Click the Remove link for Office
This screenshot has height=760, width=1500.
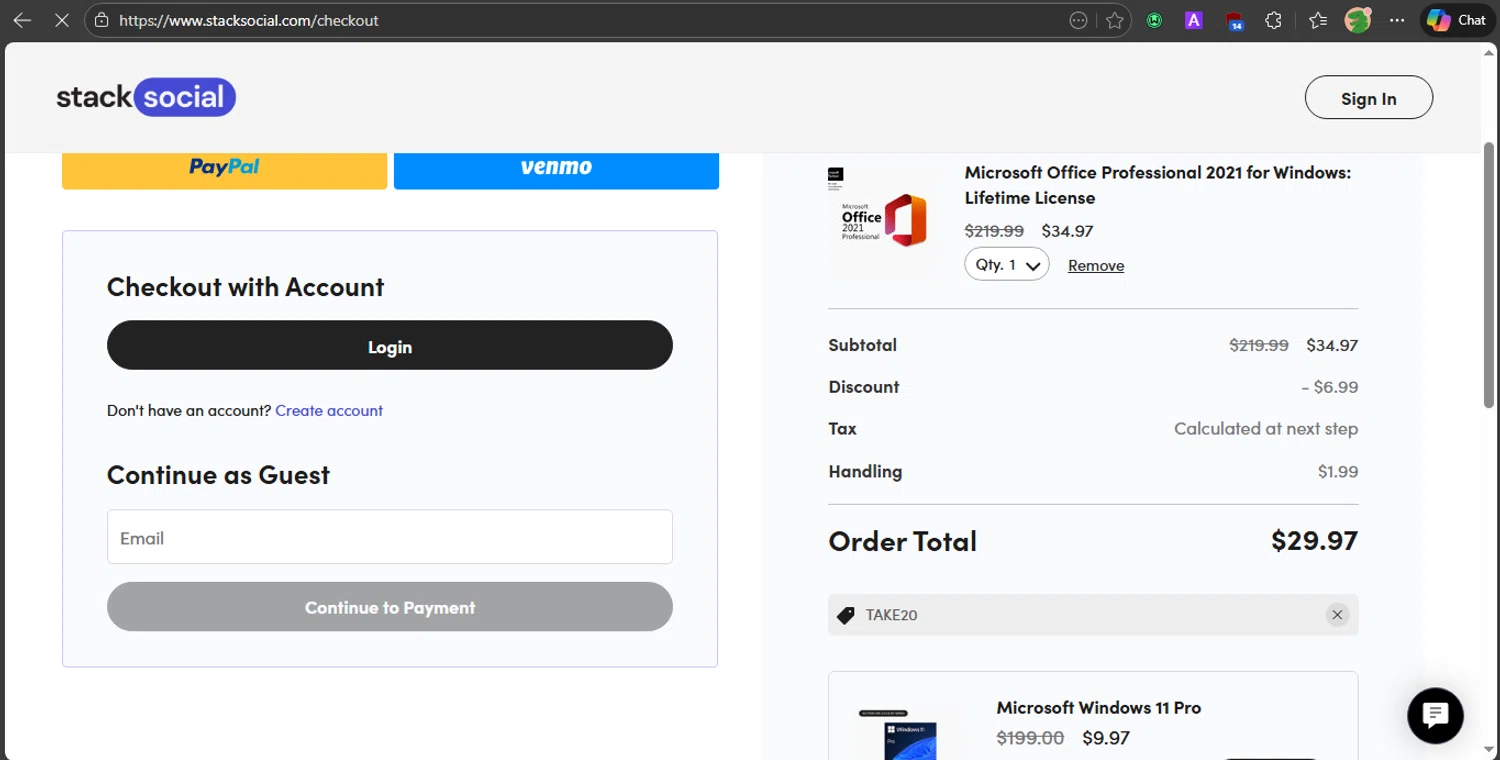coord(1096,265)
